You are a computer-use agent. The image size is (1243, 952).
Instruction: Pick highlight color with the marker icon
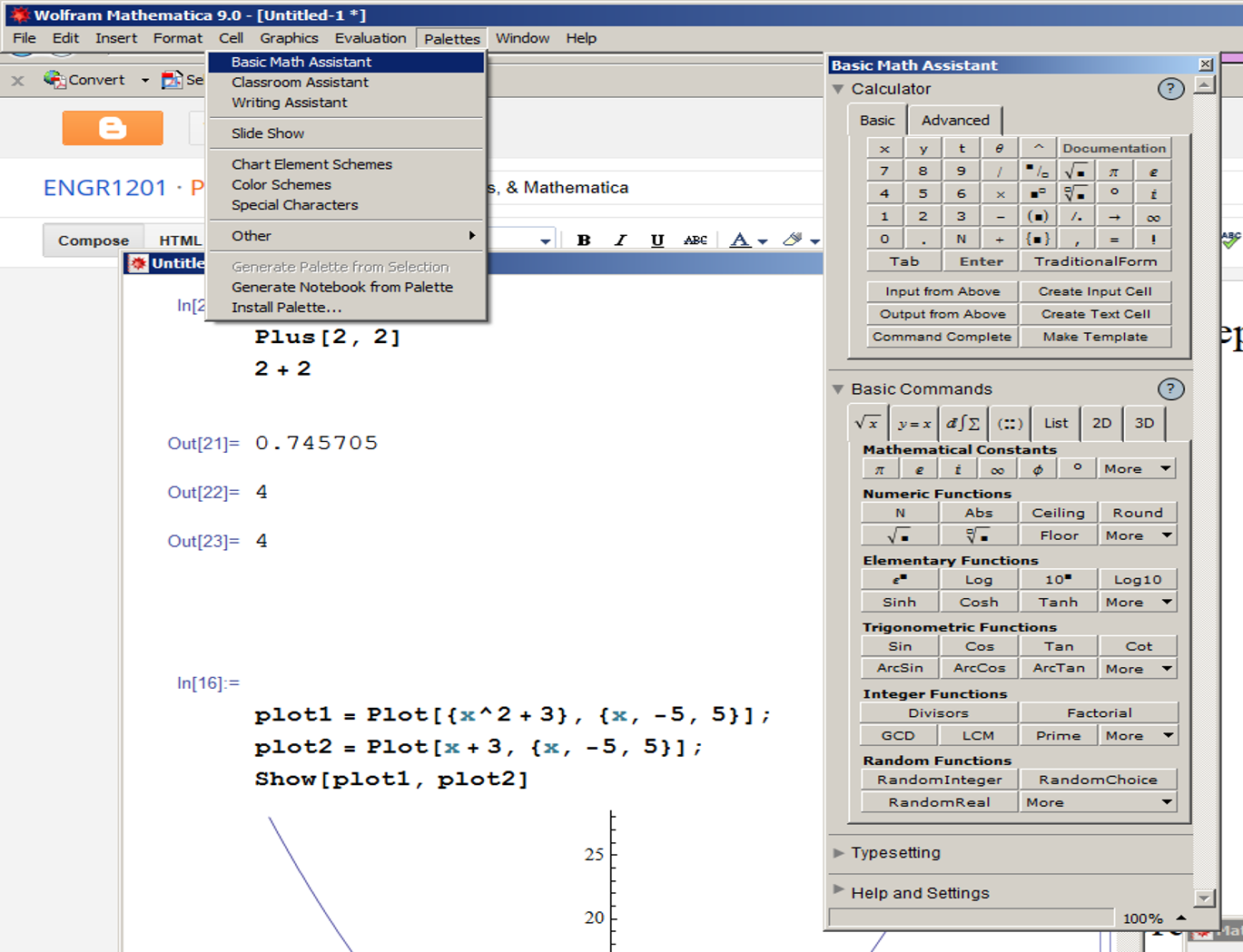[x=793, y=240]
